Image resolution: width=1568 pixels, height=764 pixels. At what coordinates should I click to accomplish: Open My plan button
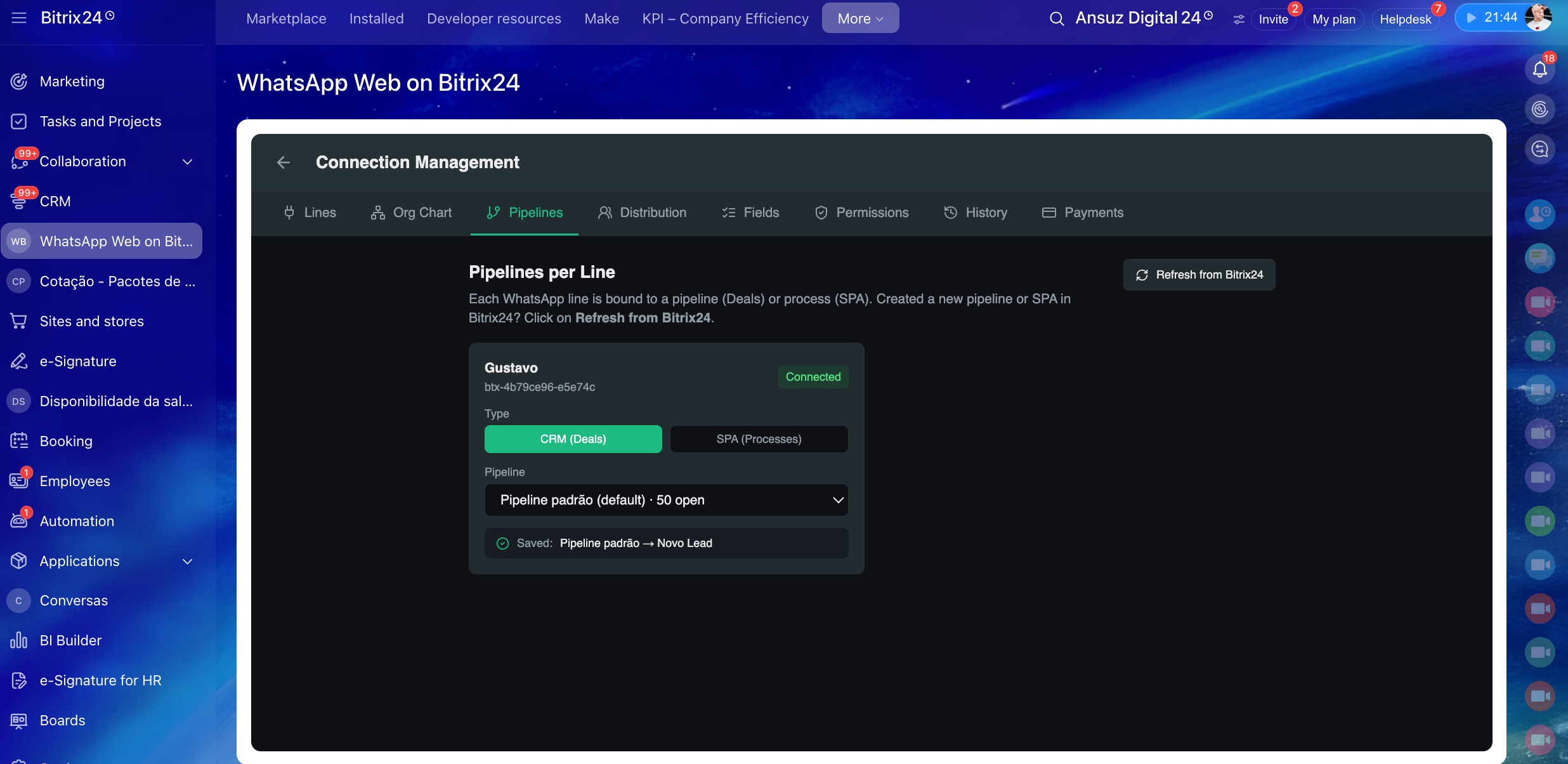[1334, 19]
